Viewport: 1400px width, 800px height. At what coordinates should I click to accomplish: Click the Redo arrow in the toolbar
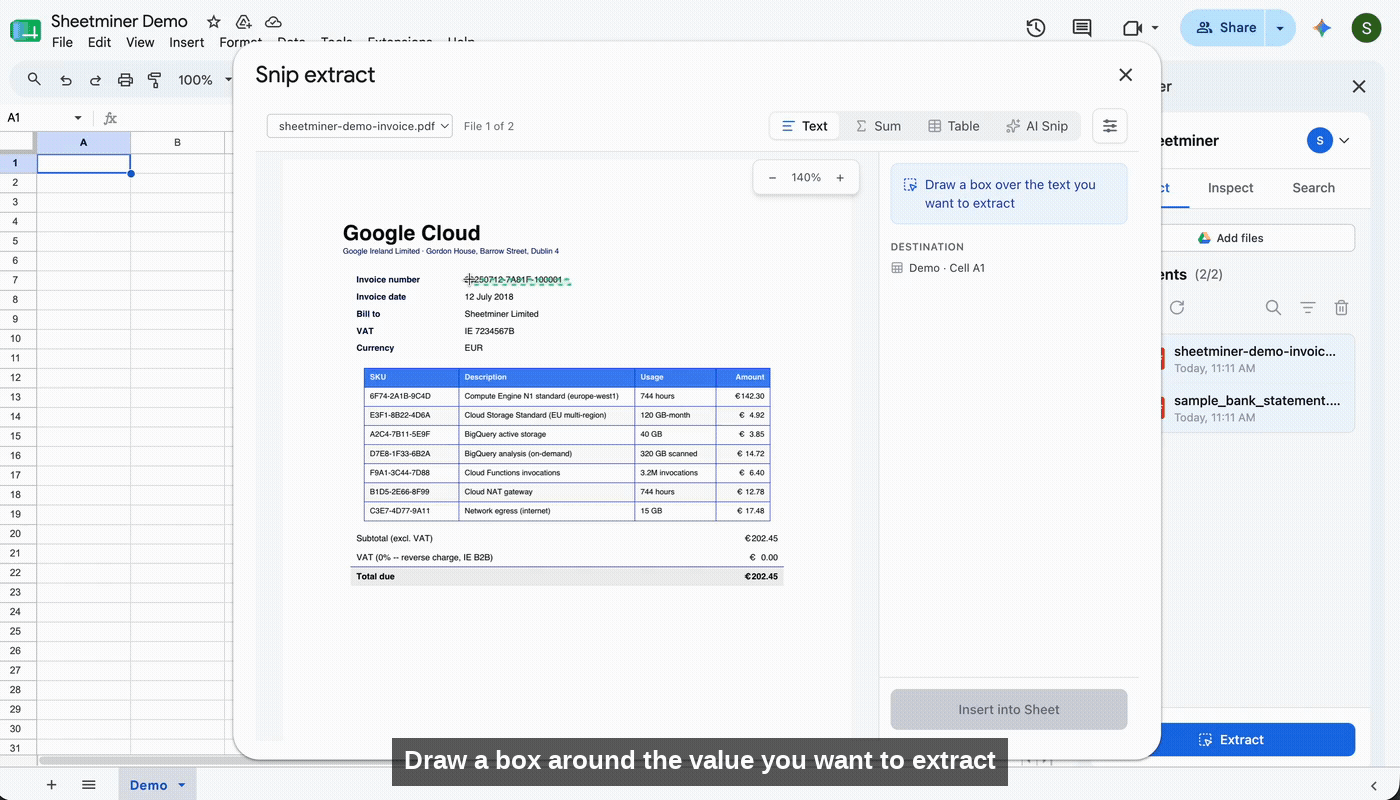coord(95,80)
